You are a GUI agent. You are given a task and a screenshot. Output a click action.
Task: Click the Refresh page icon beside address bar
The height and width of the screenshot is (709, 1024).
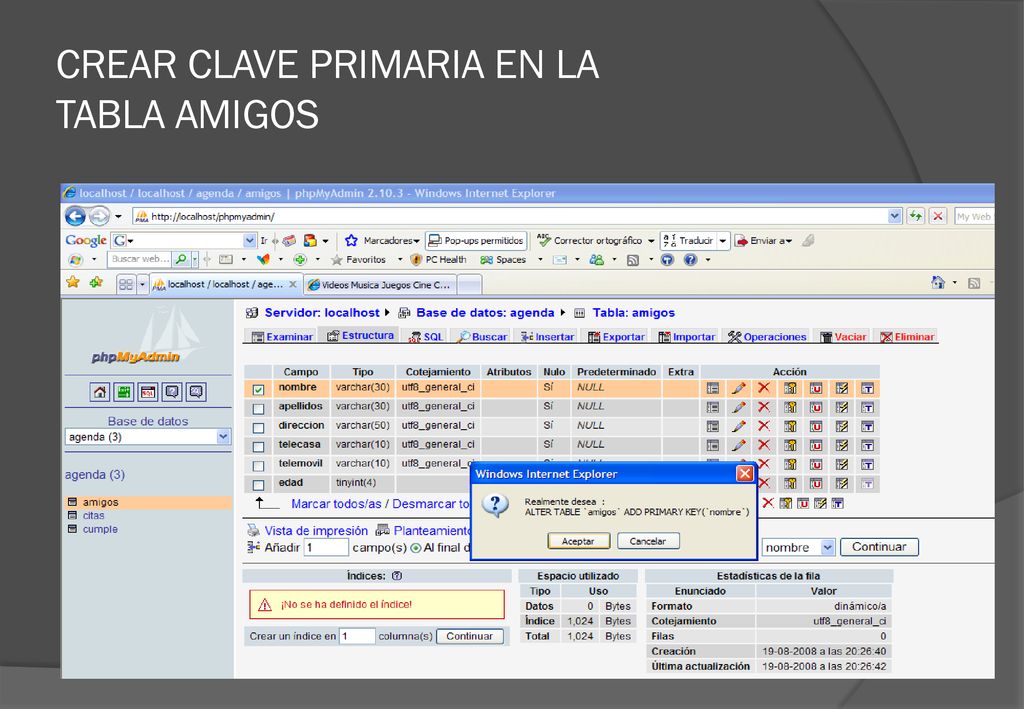coord(916,216)
